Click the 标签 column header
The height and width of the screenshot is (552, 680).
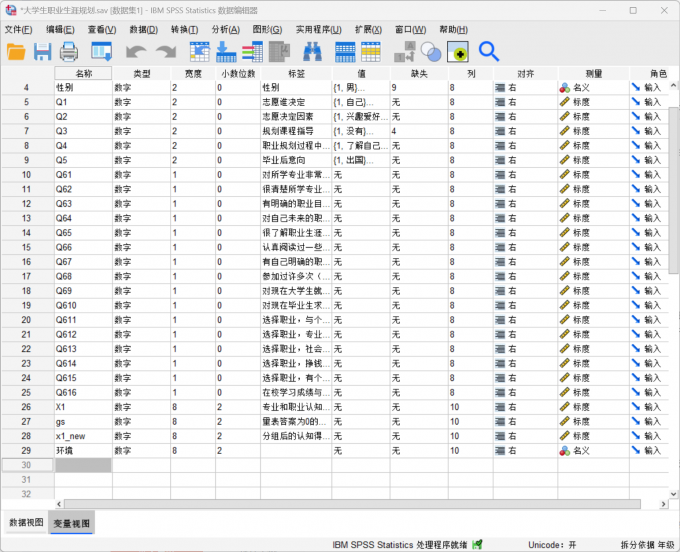(296, 74)
